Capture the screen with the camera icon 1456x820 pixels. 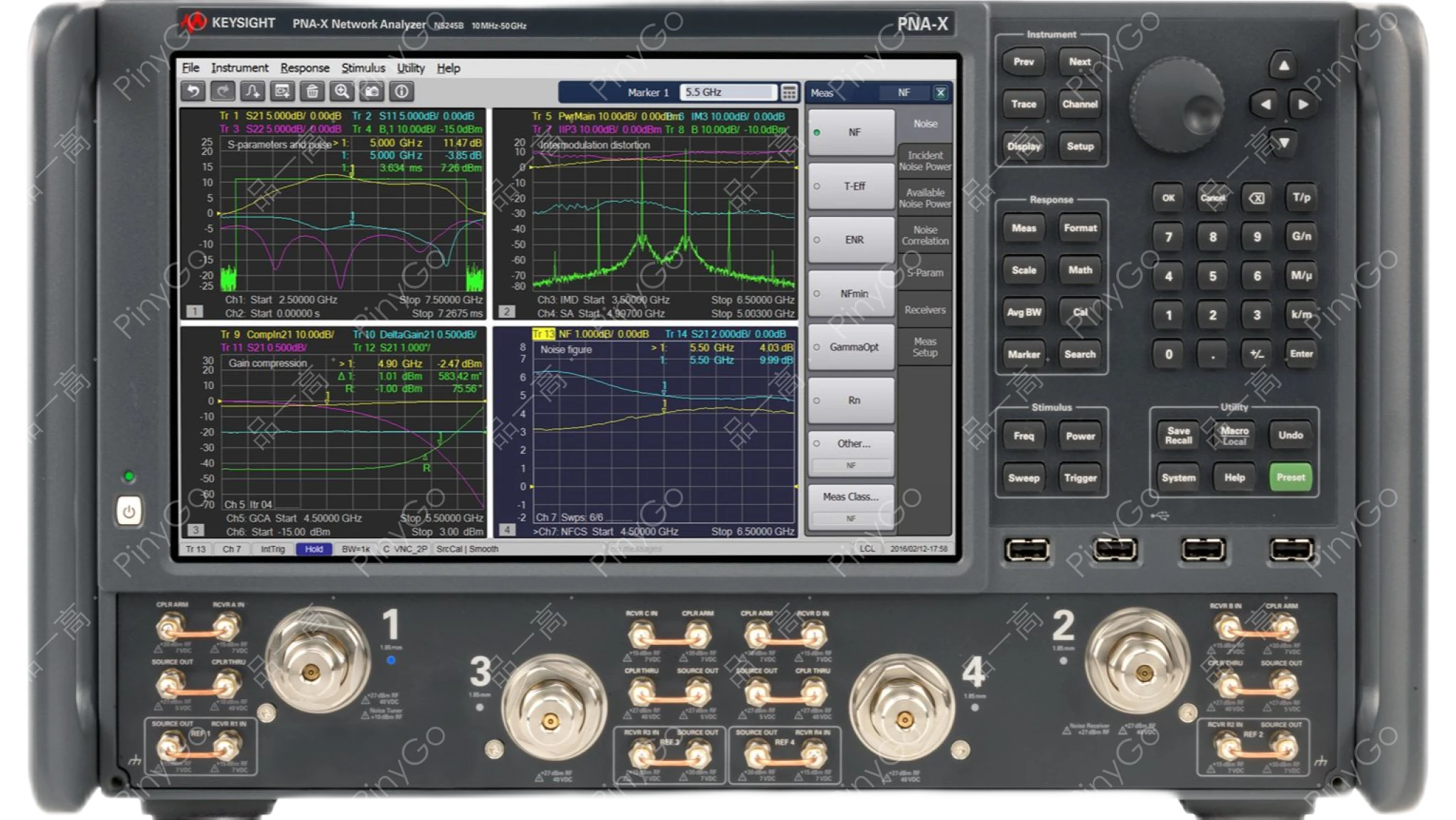(x=372, y=91)
